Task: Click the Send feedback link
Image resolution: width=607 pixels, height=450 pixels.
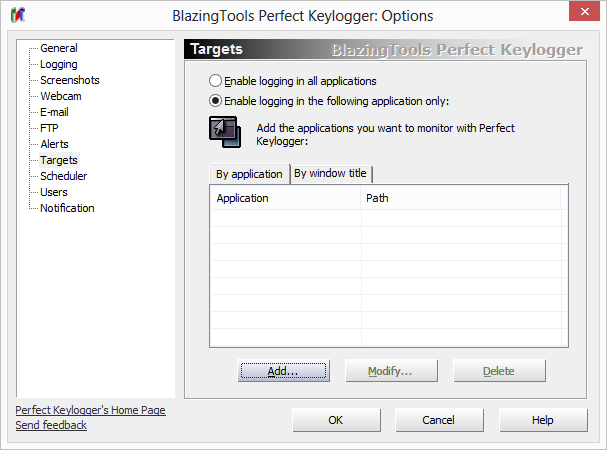Action: click(51, 425)
